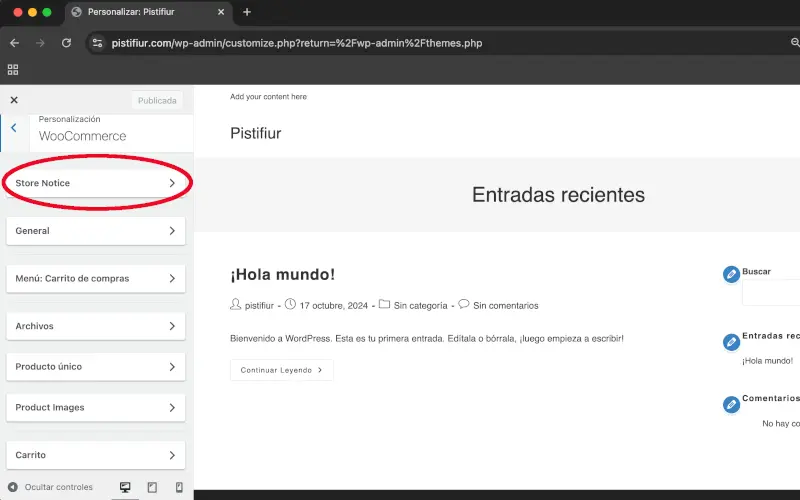Open the Archivos section
Screen dimensions: 800x500
tap(95, 326)
